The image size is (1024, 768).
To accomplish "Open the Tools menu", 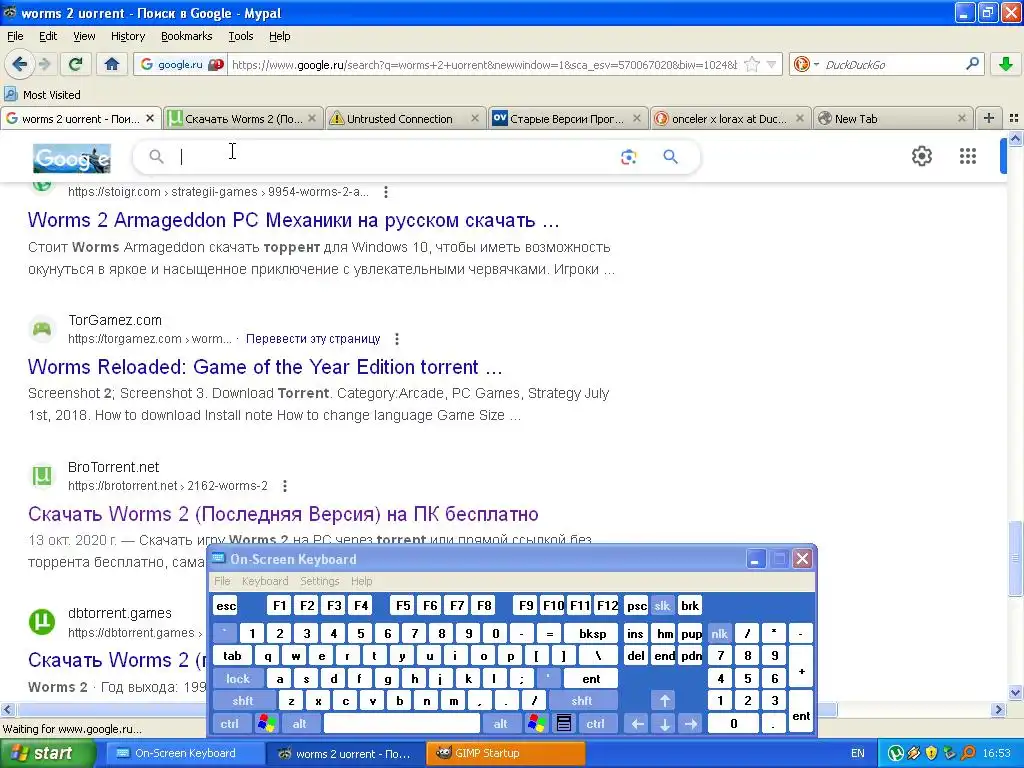I will (240, 36).
